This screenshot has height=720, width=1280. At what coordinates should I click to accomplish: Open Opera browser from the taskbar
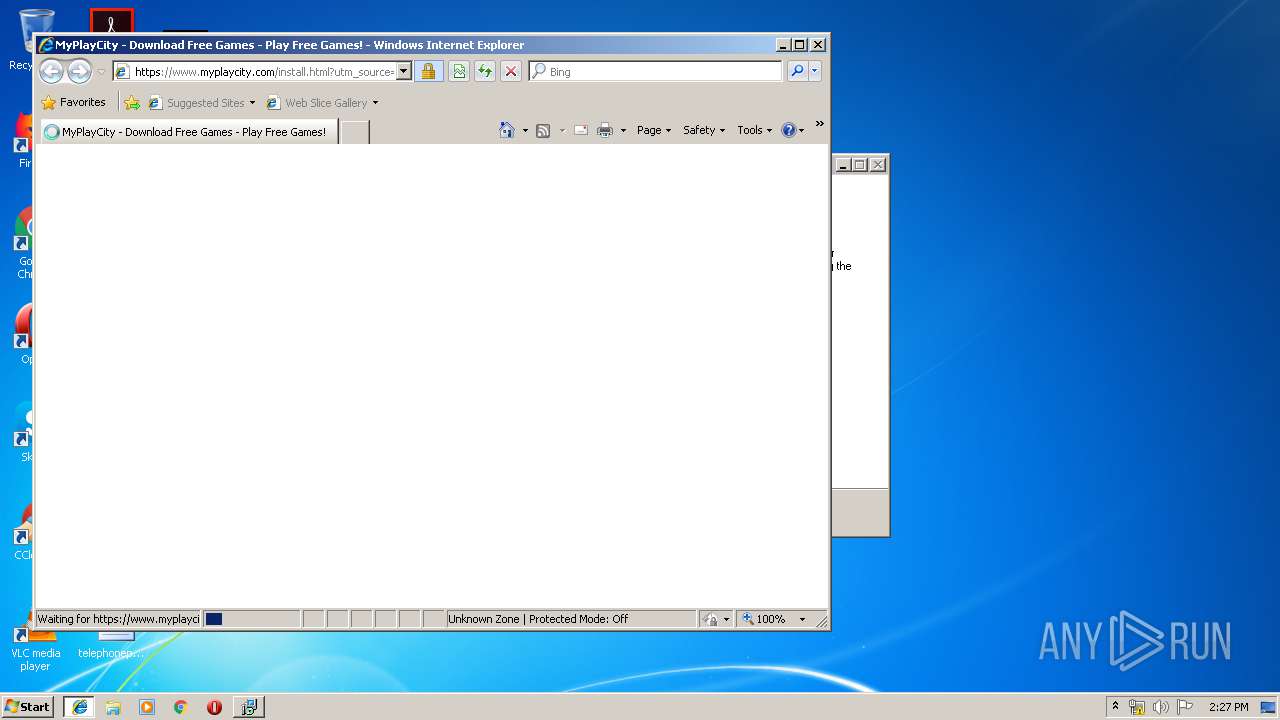coord(214,706)
